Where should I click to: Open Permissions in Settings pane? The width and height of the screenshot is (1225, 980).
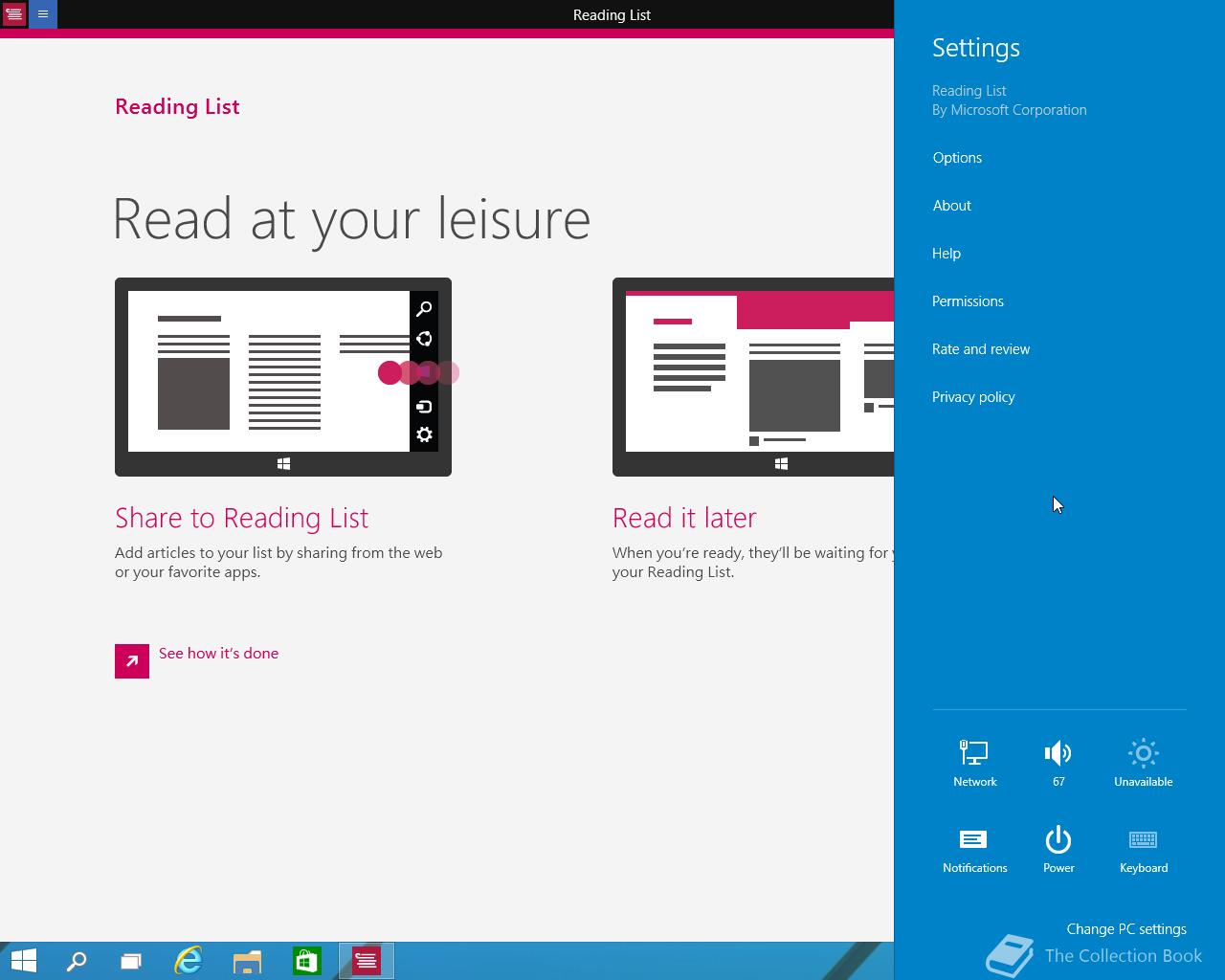pyautogui.click(x=968, y=301)
